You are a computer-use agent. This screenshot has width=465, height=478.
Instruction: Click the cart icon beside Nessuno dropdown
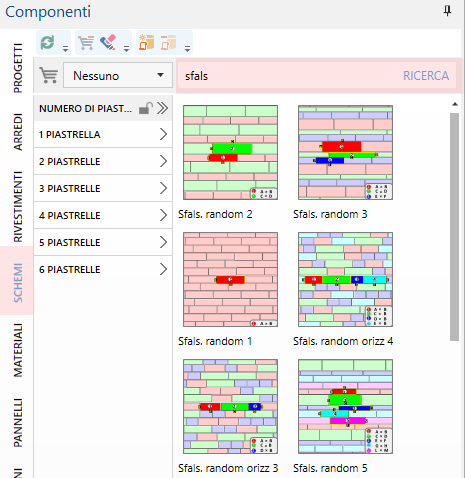49,75
